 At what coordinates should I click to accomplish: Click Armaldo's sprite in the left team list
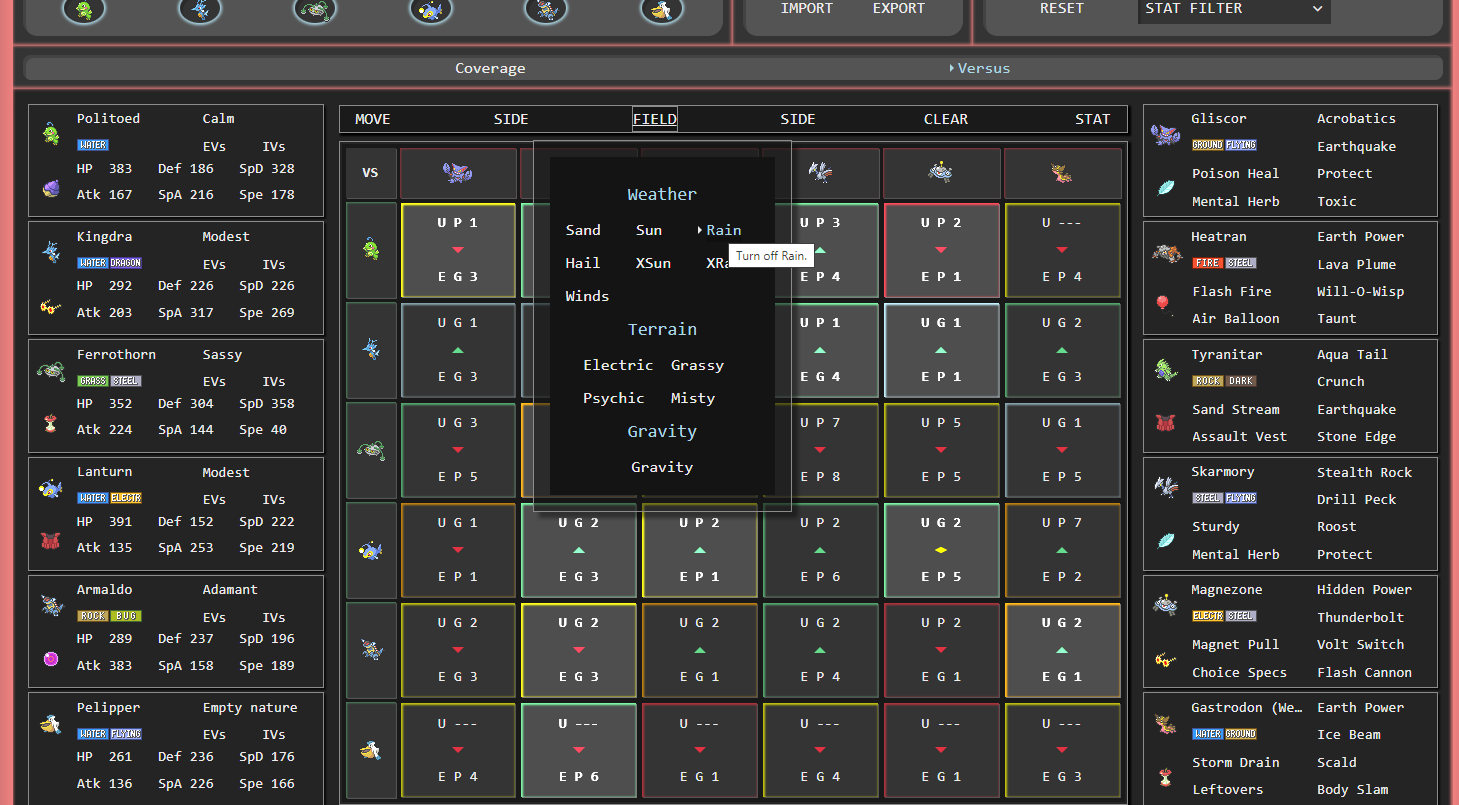[51, 605]
